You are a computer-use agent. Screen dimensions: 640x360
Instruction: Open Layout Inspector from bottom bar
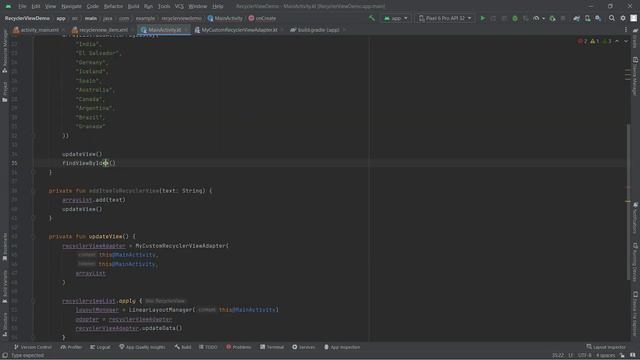606,347
